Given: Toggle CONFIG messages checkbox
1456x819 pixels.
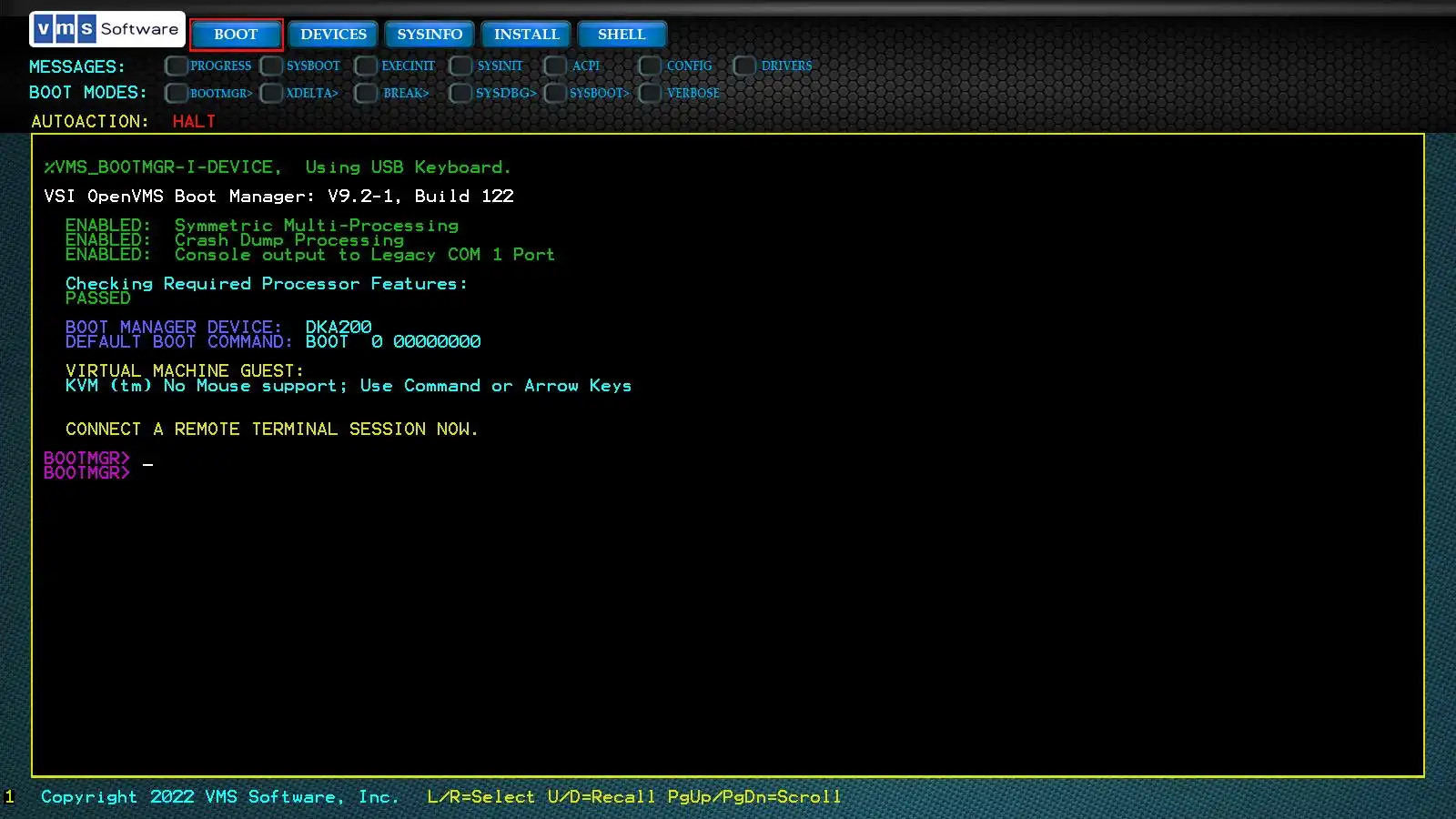Looking at the screenshot, I should pyautogui.click(x=650, y=66).
